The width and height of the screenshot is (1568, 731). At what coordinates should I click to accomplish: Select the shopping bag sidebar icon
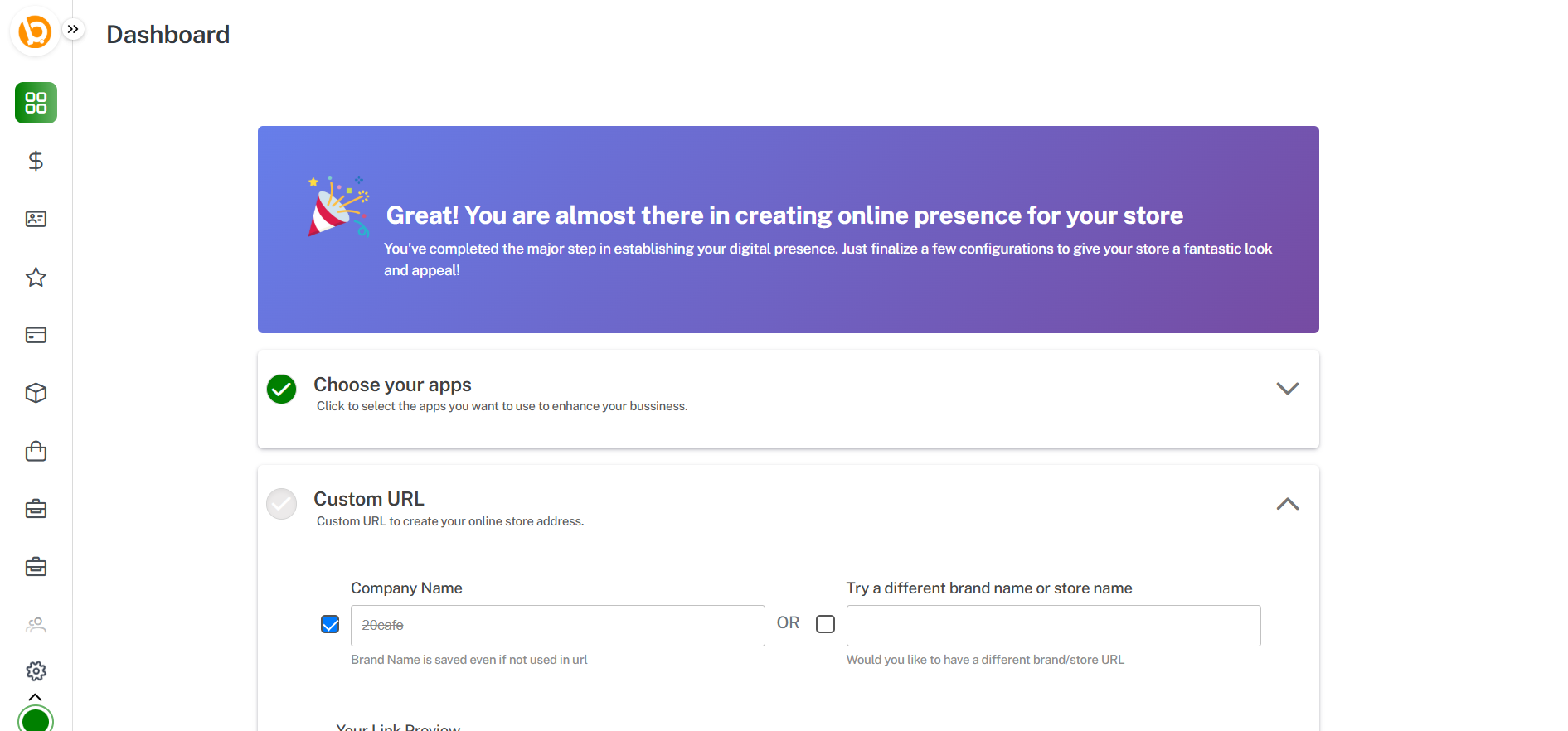pos(36,451)
